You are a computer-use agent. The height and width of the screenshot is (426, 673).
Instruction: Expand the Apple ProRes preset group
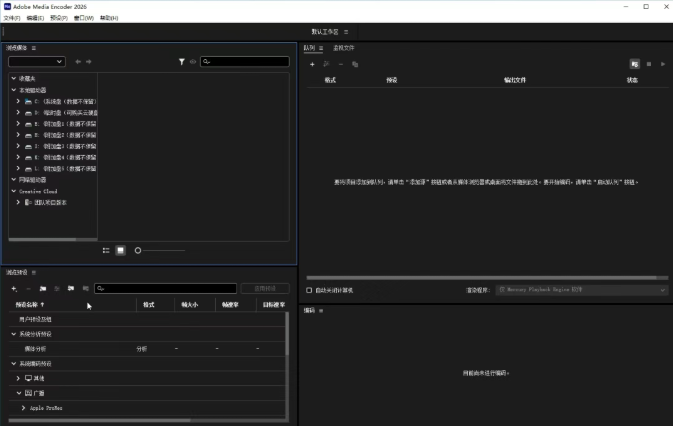click(23, 408)
